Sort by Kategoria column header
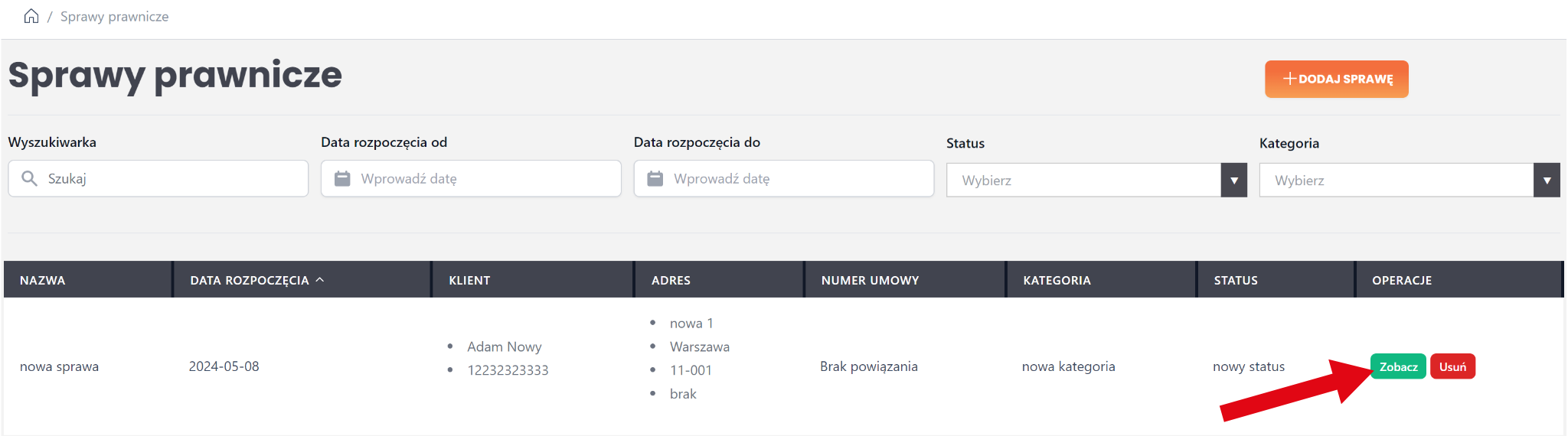This screenshot has height=436, width=1568. (x=1057, y=280)
